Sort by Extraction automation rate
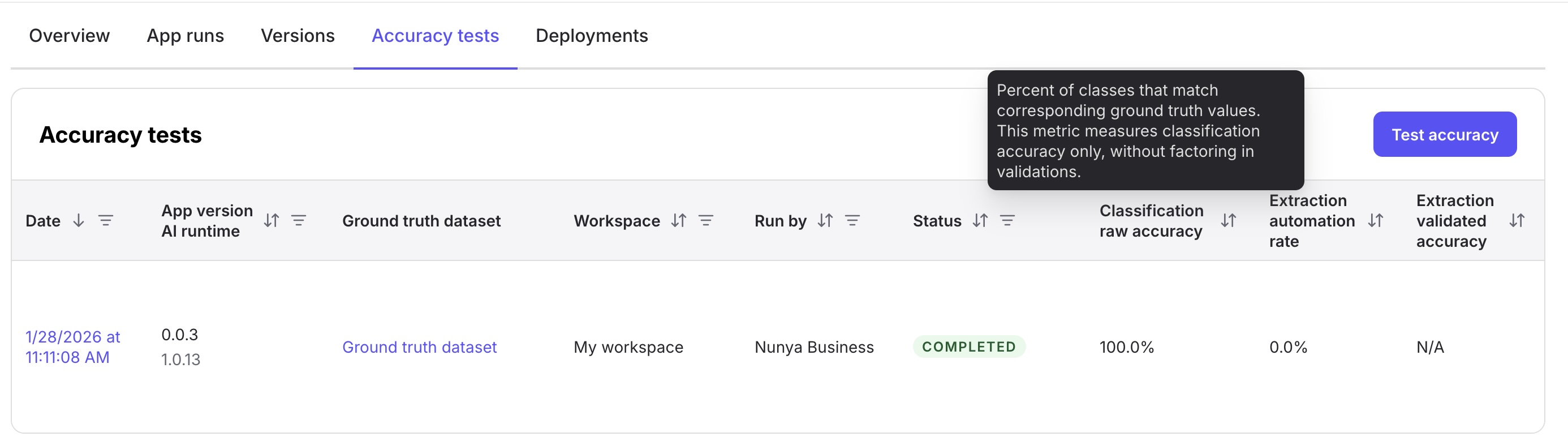This screenshot has width=1568, height=445. (x=1376, y=221)
